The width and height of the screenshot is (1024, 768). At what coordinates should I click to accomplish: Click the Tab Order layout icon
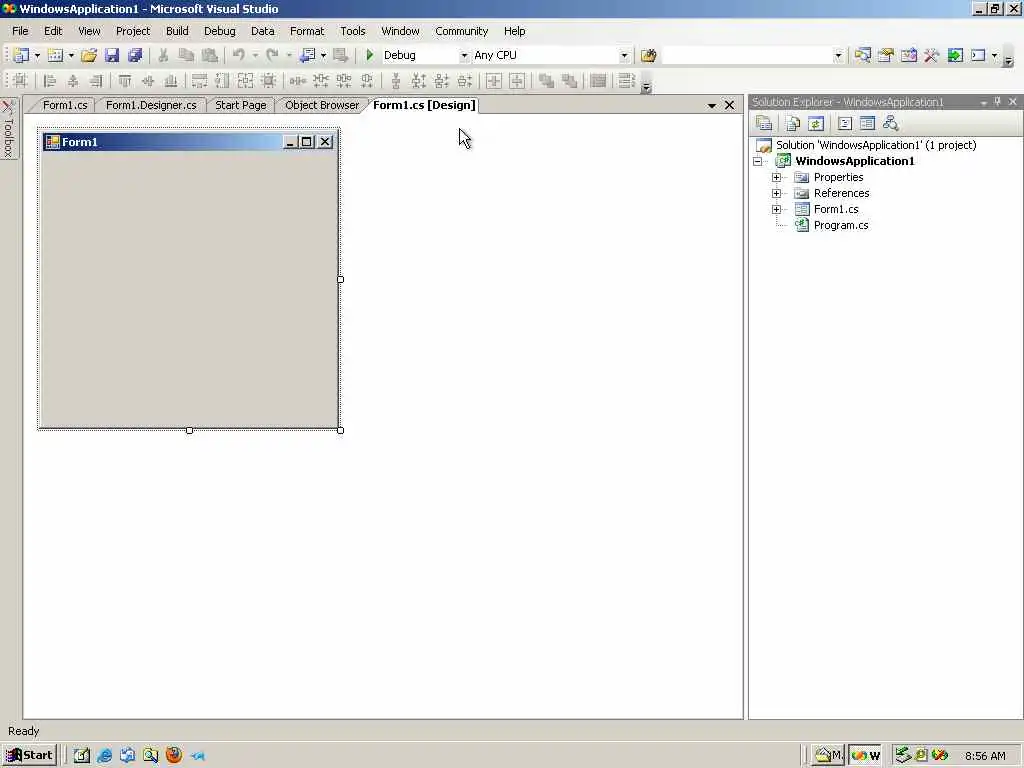pos(626,81)
